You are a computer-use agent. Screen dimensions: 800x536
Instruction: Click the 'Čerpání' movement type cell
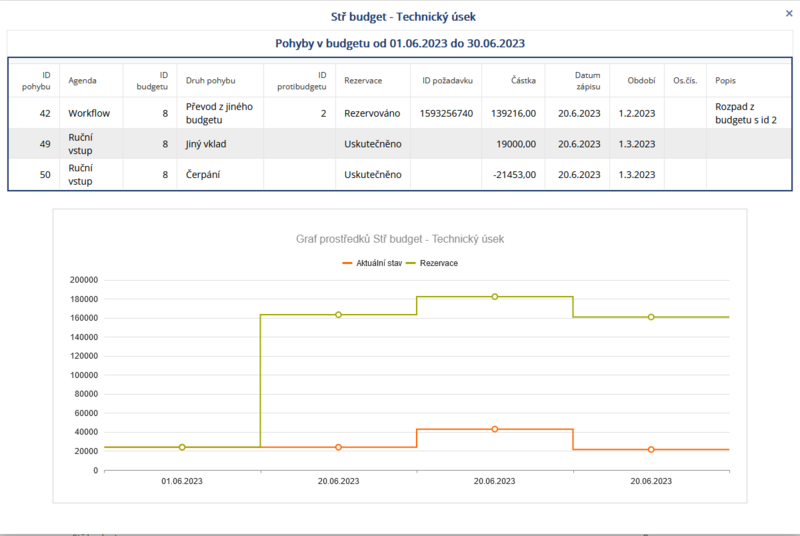point(203,174)
